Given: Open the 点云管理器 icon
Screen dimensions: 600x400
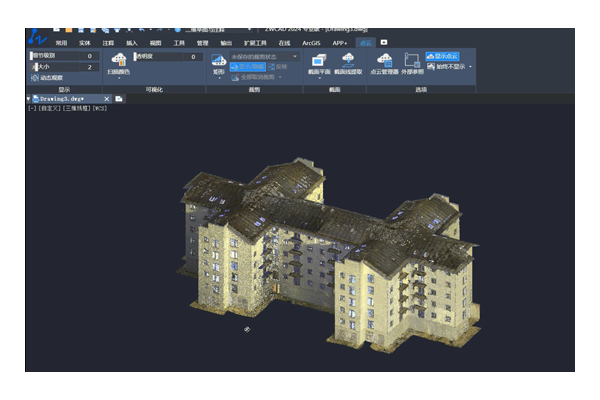Looking at the screenshot, I should click(384, 60).
